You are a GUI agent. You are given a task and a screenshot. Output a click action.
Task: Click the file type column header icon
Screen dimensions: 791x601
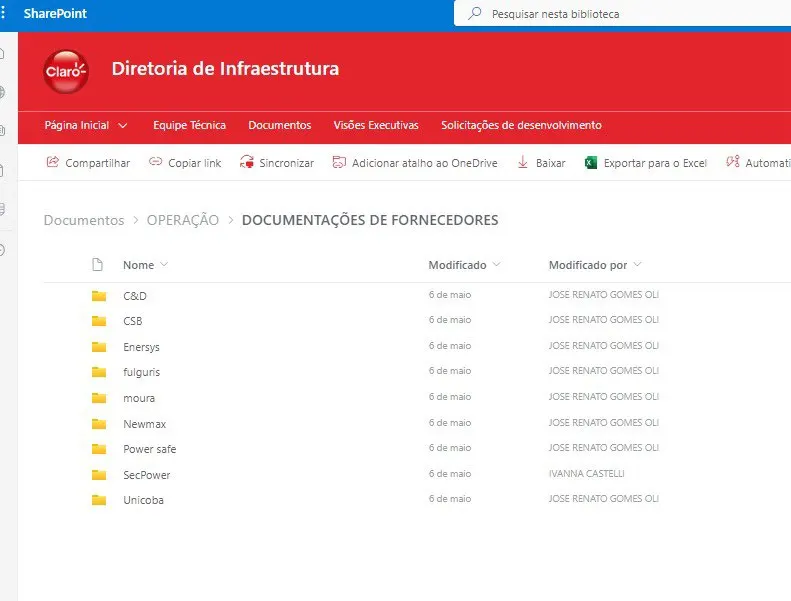[x=97, y=264]
